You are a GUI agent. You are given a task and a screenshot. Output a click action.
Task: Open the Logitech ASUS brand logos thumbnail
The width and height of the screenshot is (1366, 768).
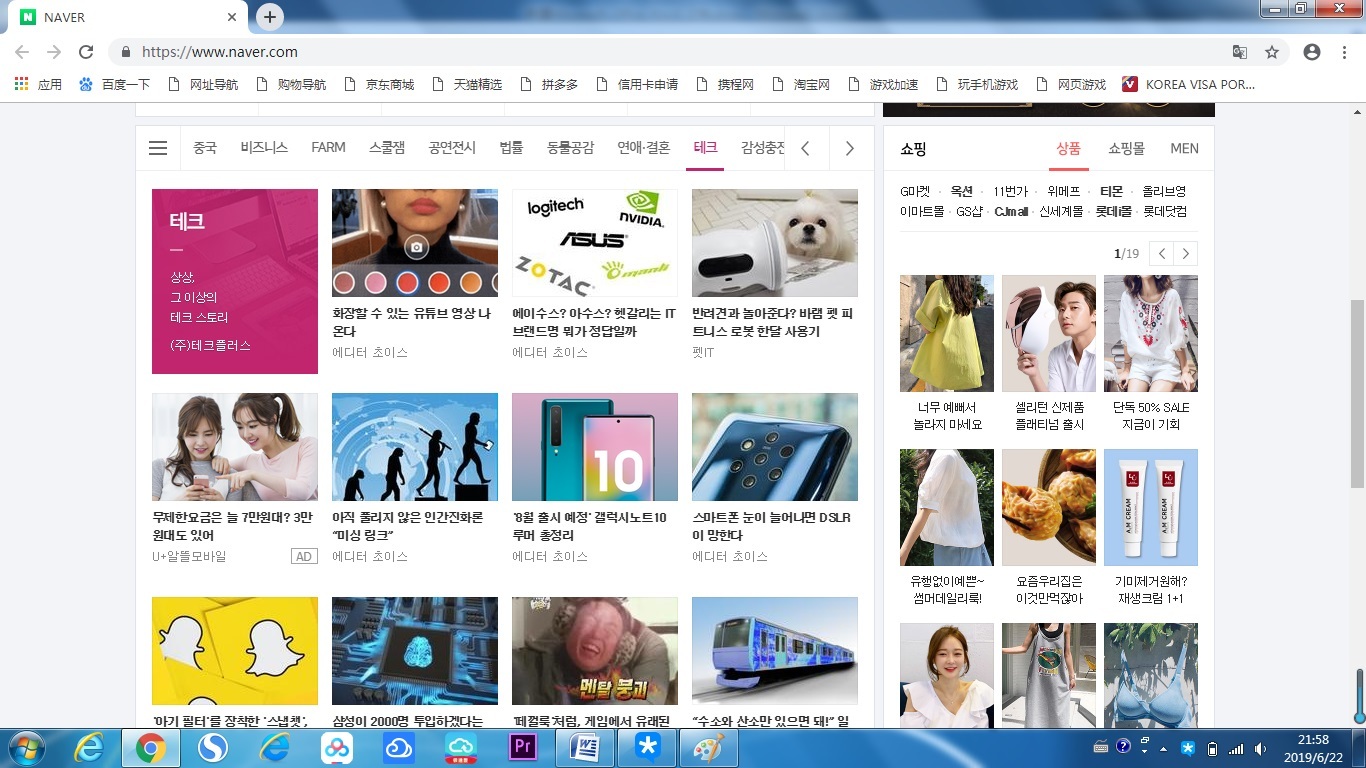(595, 243)
